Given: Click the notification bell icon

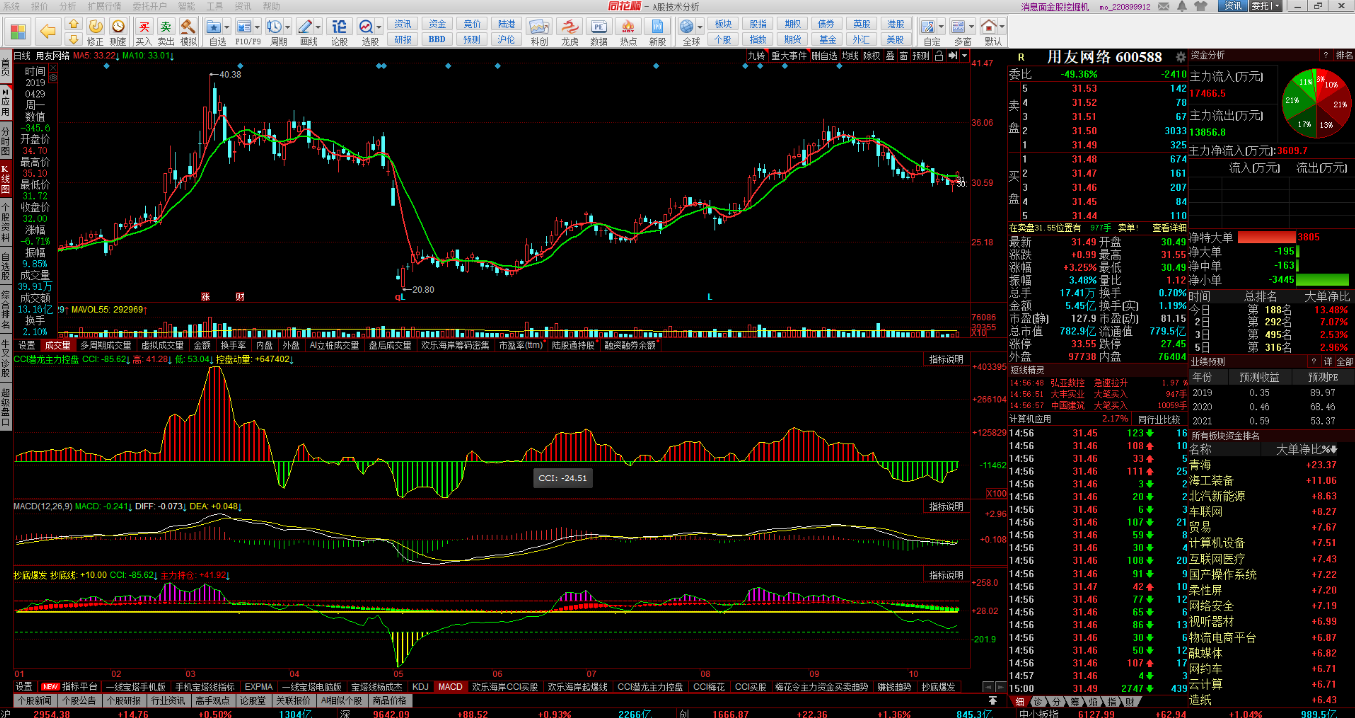Looking at the screenshot, I should pos(1183,6).
